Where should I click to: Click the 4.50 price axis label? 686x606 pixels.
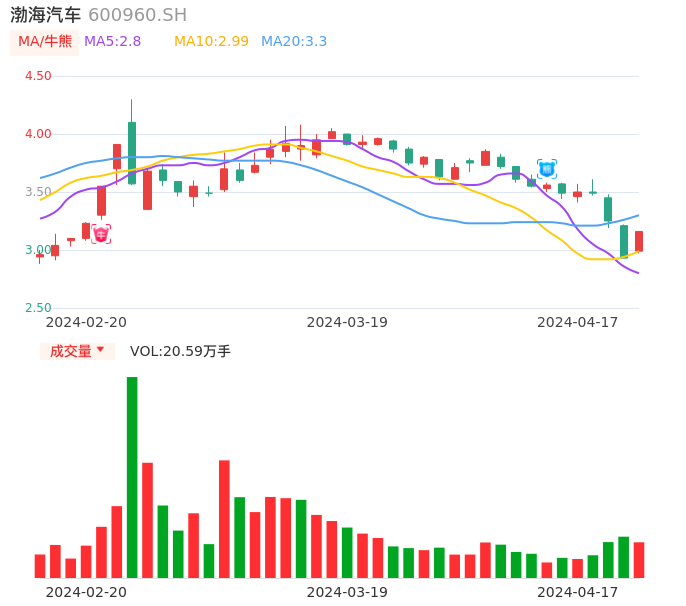38,76
